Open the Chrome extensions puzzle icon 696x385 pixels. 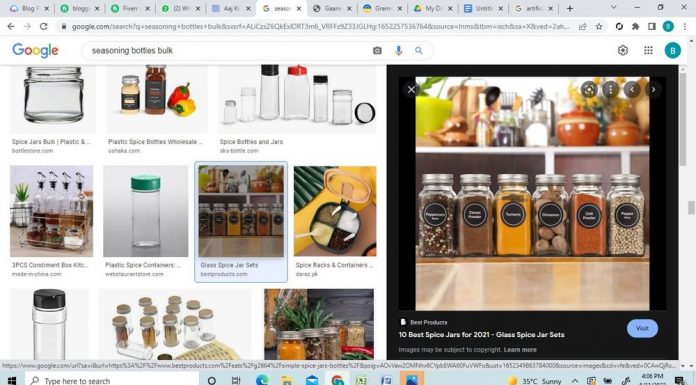click(x=636, y=27)
